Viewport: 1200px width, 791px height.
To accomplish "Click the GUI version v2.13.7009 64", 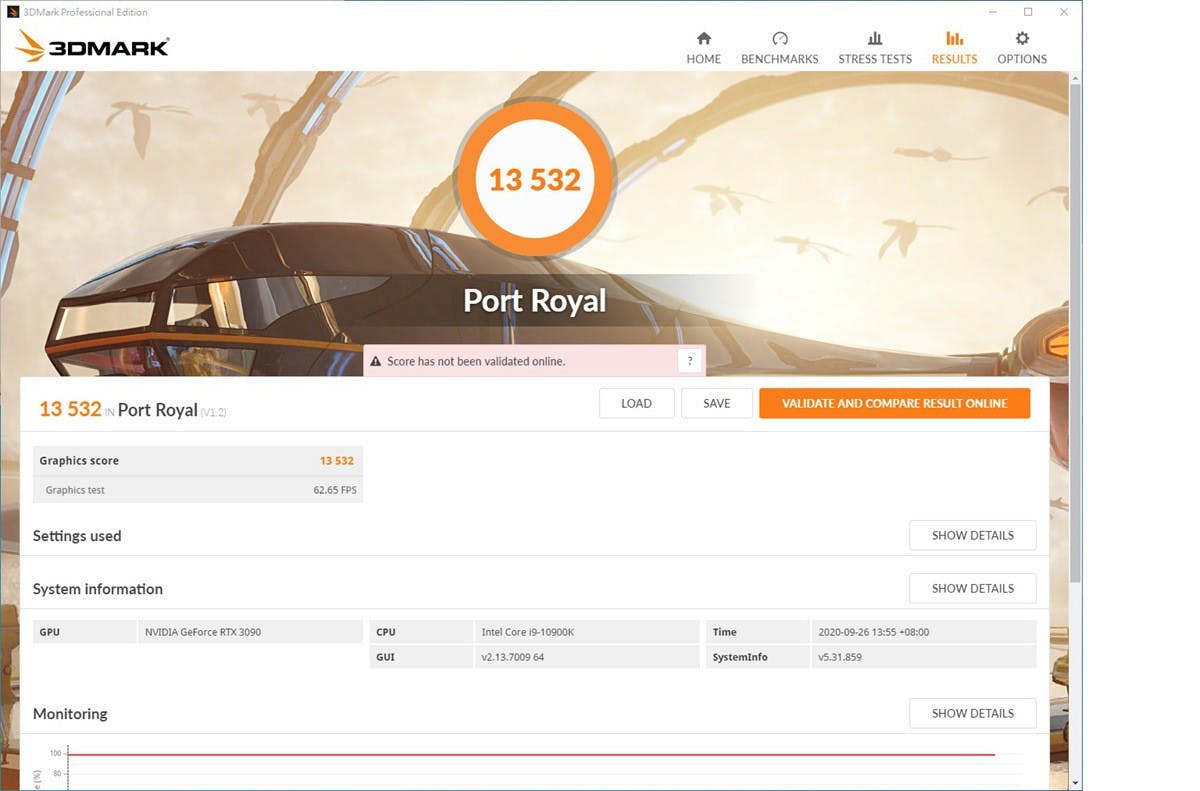I will click(513, 657).
